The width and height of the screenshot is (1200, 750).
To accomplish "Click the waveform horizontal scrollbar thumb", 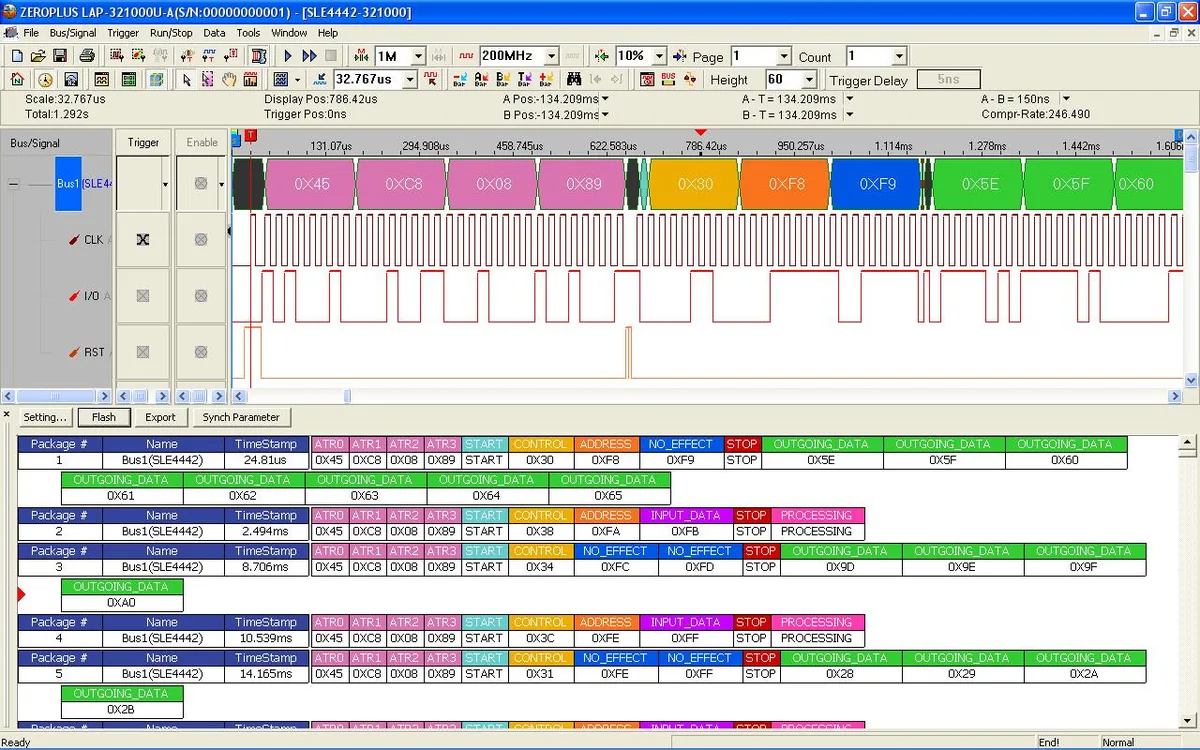I will coord(347,396).
